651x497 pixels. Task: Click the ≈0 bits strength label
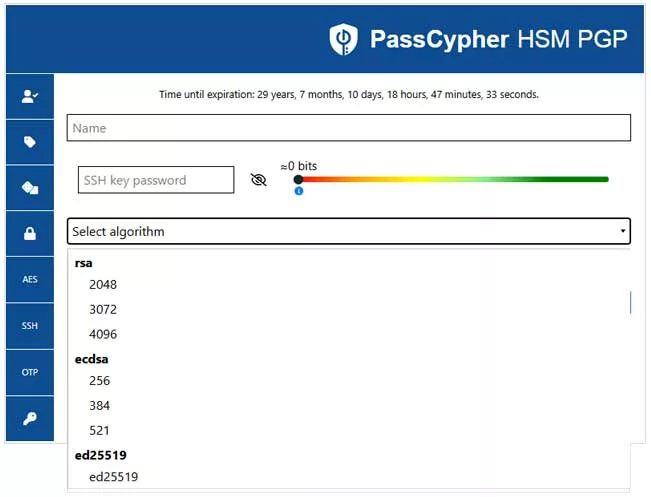(x=299, y=166)
